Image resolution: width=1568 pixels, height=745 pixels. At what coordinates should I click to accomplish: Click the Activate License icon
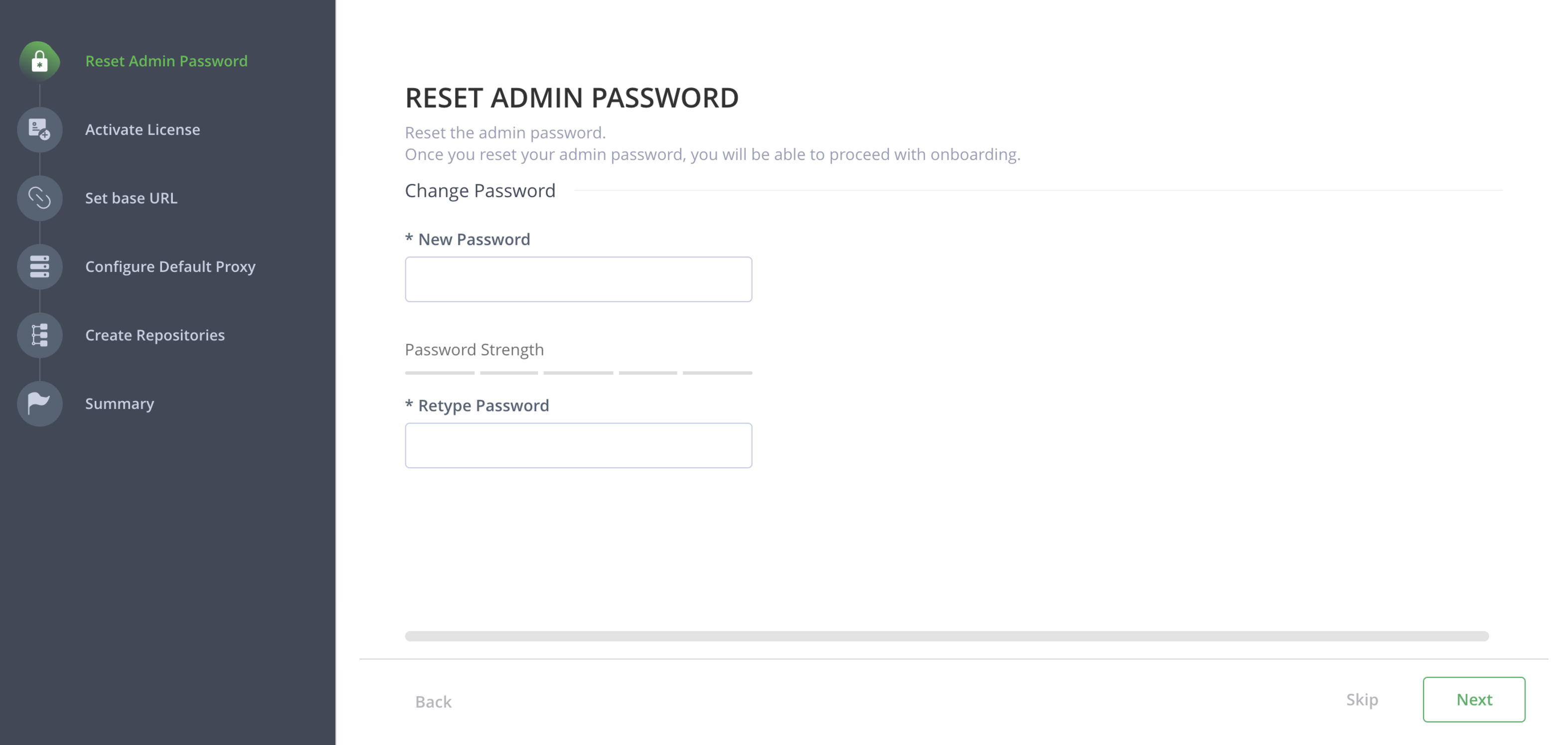pyautogui.click(x=39, y=130)
